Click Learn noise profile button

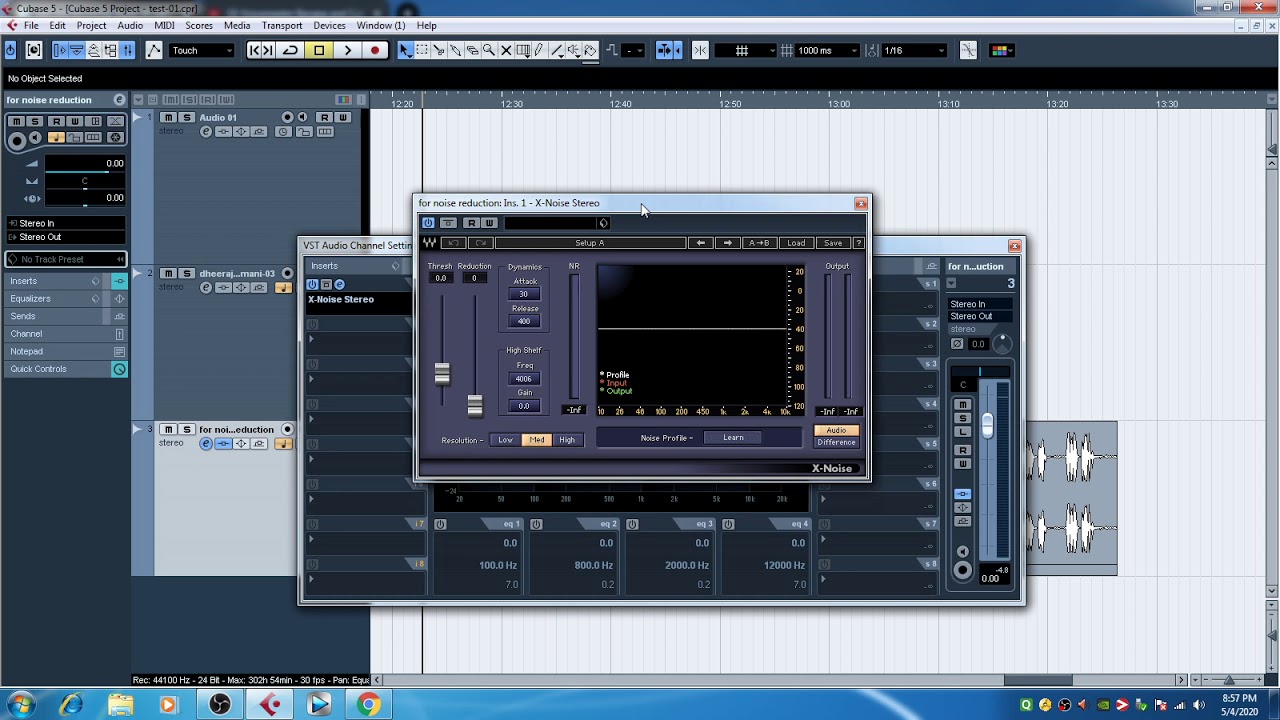(733, 437)
